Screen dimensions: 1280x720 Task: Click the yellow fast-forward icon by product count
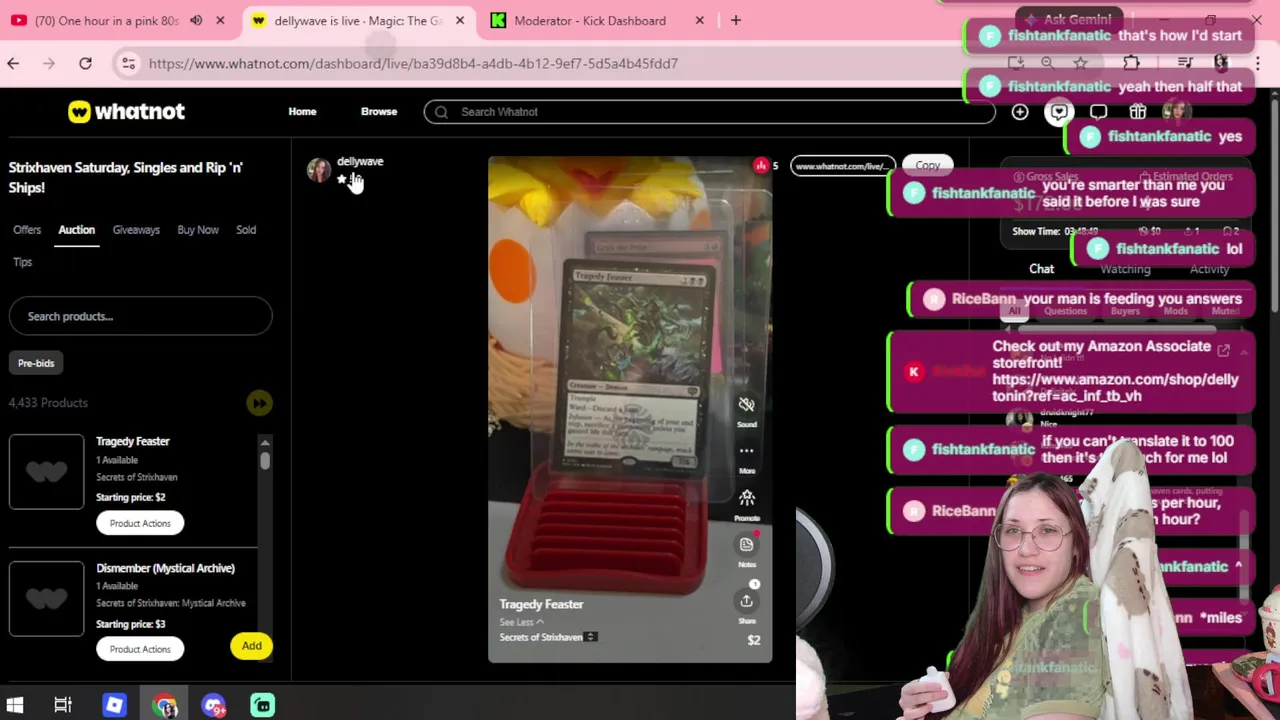pyautogui.click(x=259, y=403)
